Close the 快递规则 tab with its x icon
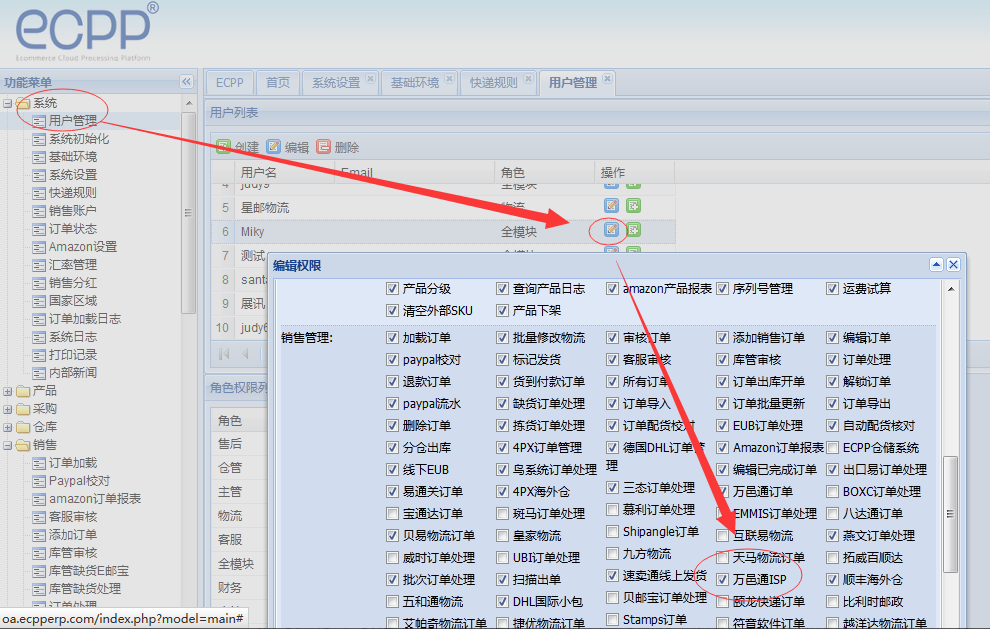990x629 pixels. point(527,79)
